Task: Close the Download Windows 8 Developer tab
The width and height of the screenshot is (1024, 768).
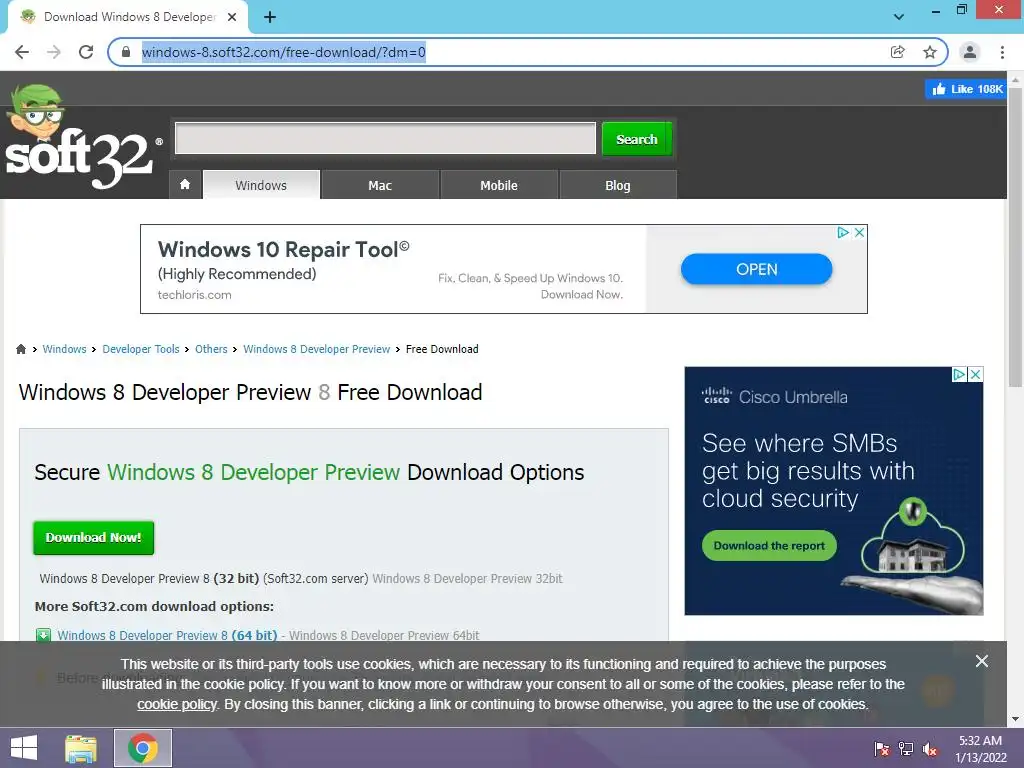Action: (232, 17)
